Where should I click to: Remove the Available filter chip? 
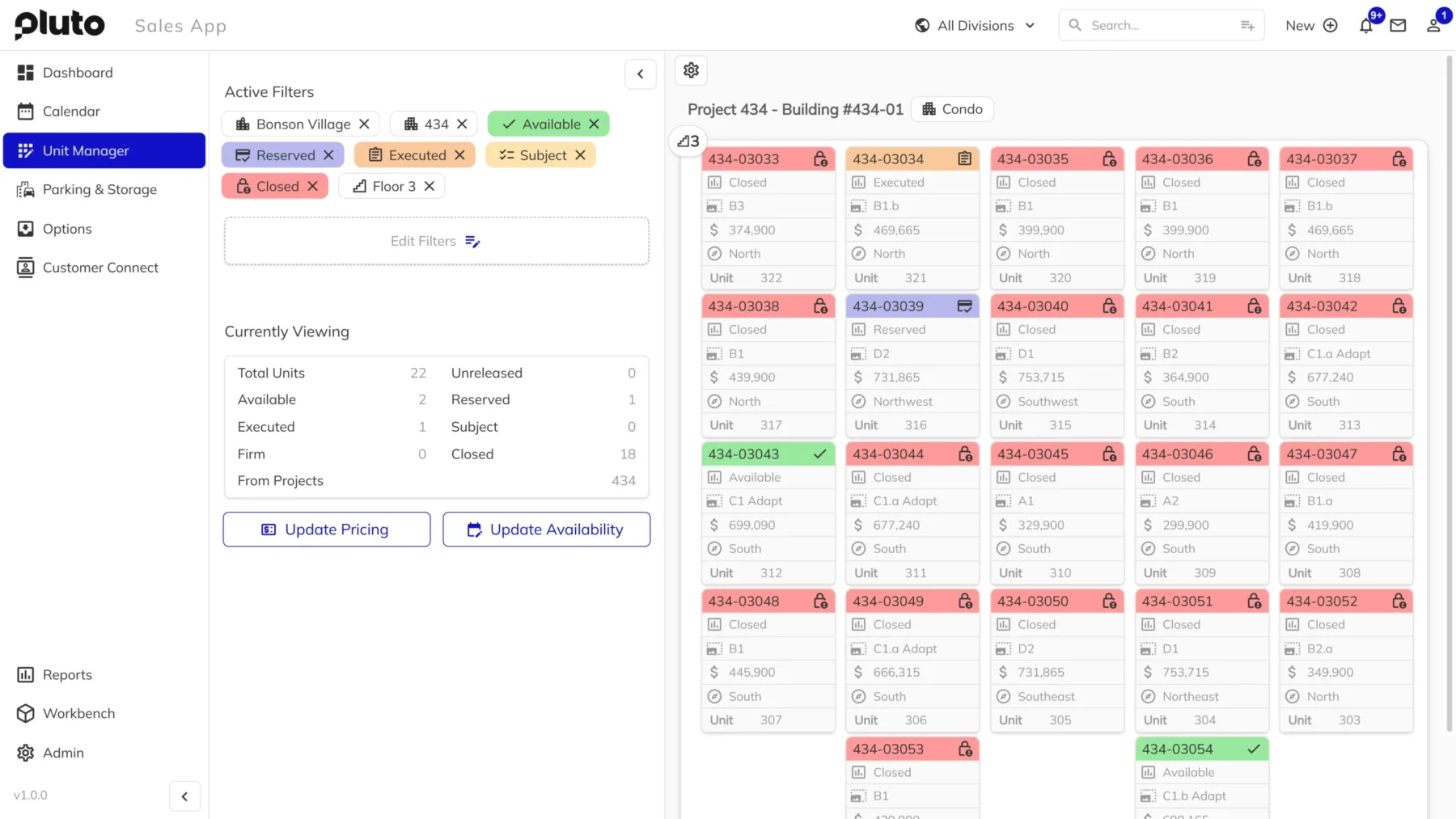595,124
